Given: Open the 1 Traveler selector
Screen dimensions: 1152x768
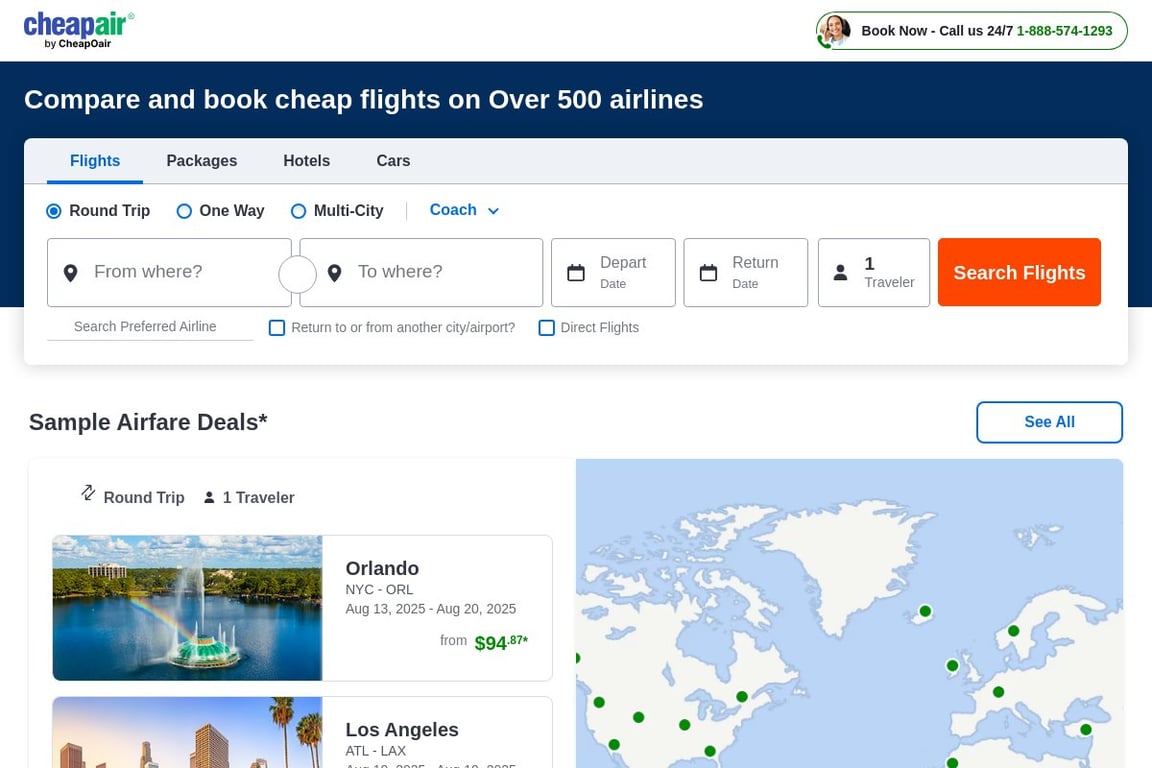Looking at the screenshot, I should 874,273.
